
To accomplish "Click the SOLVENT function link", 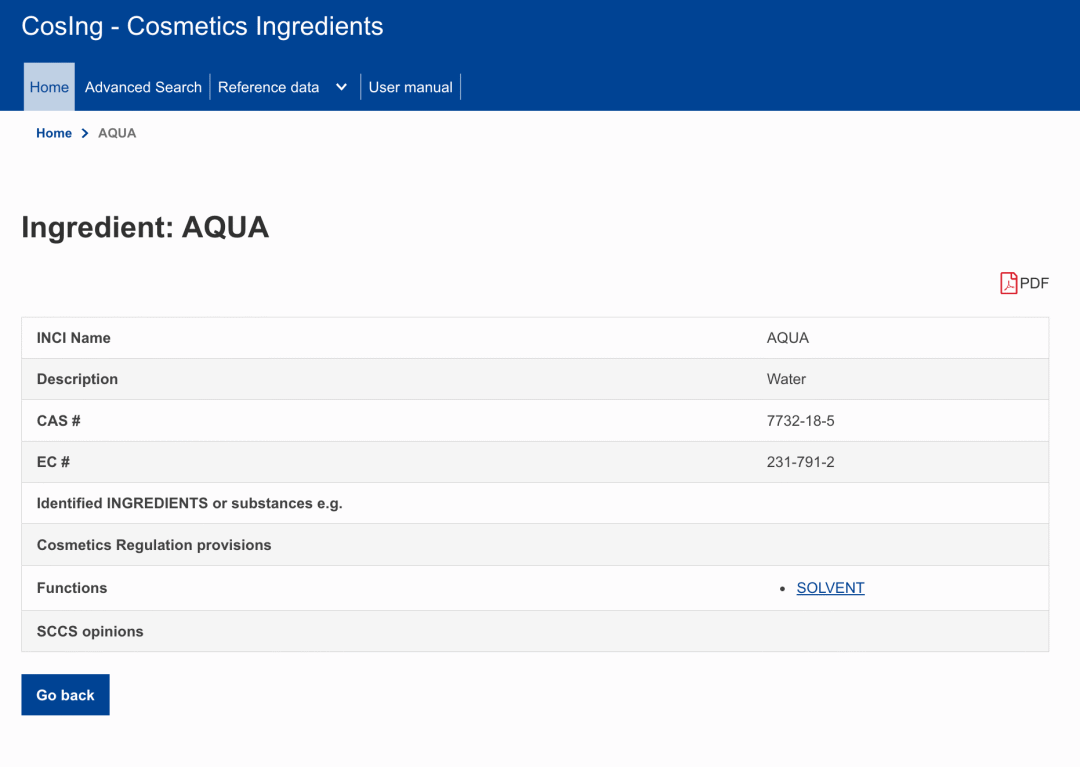I will coord(830,588).
